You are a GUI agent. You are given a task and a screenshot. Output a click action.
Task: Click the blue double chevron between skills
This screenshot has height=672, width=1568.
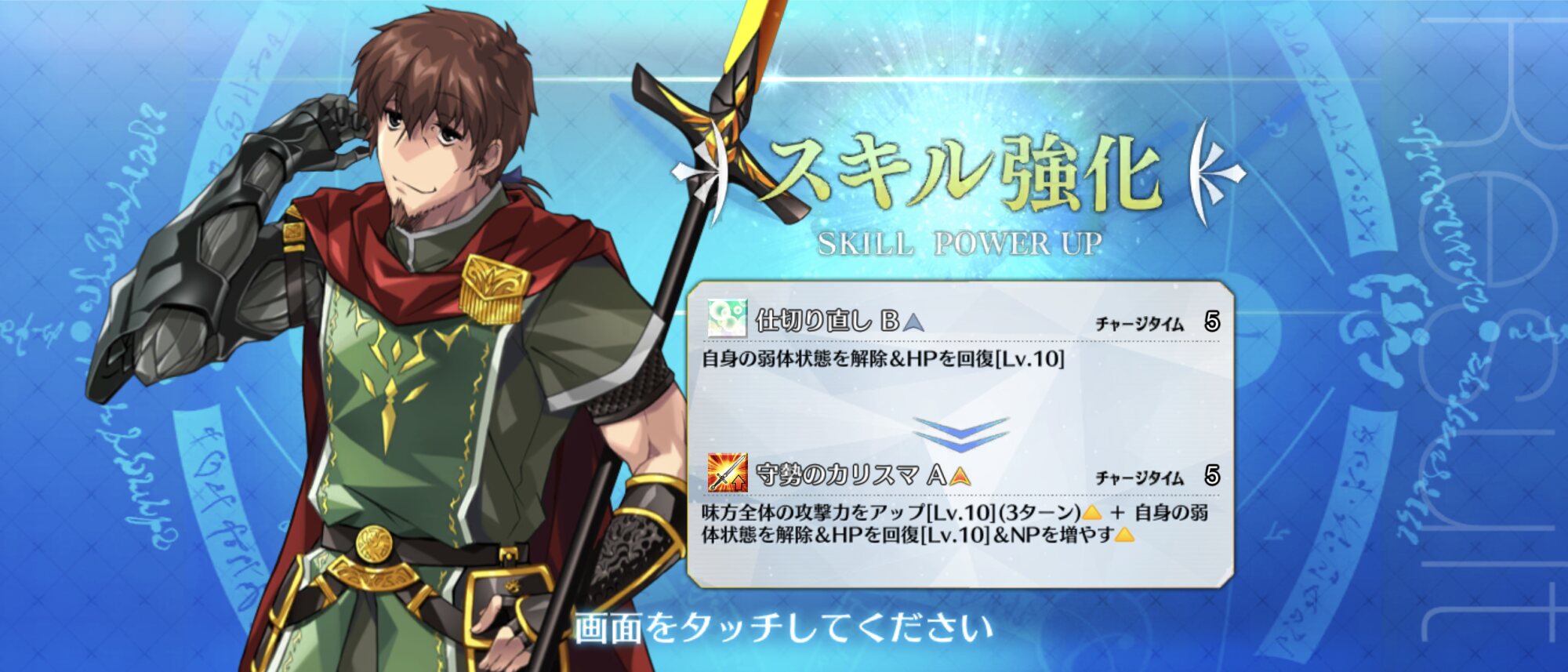[960, 434]
